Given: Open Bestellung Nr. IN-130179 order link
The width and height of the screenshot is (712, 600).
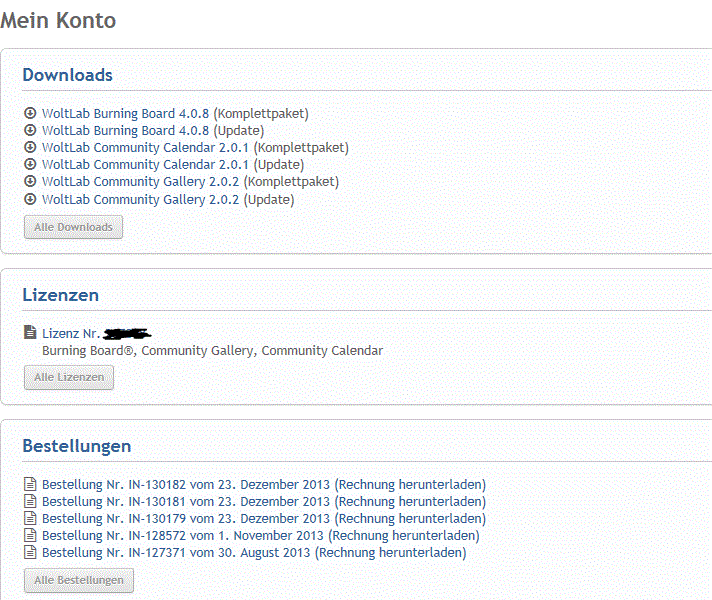Looking at the screenshot, I should point(185,519).
